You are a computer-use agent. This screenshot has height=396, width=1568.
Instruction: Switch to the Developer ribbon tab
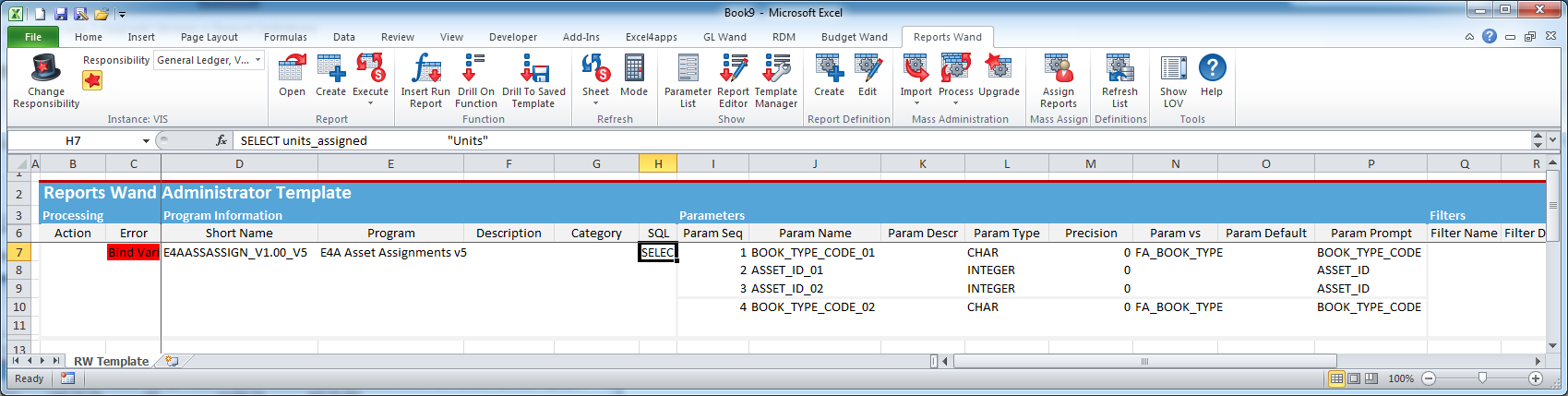pyautogui.click(x=513, y=37)
